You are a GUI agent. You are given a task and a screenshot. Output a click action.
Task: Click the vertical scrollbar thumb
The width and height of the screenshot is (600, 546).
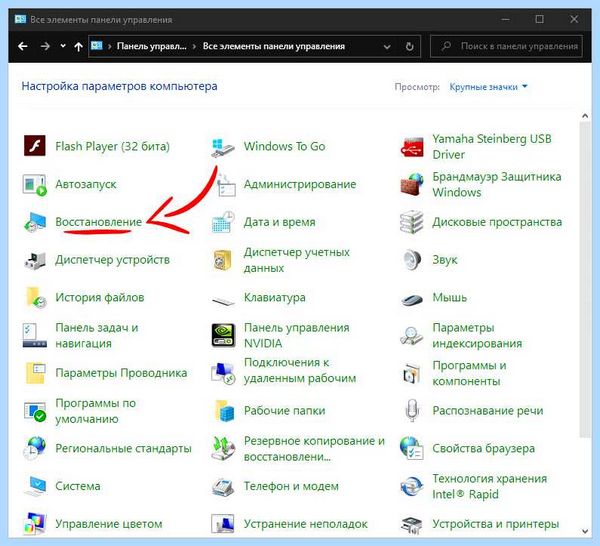tap(585, 280)
